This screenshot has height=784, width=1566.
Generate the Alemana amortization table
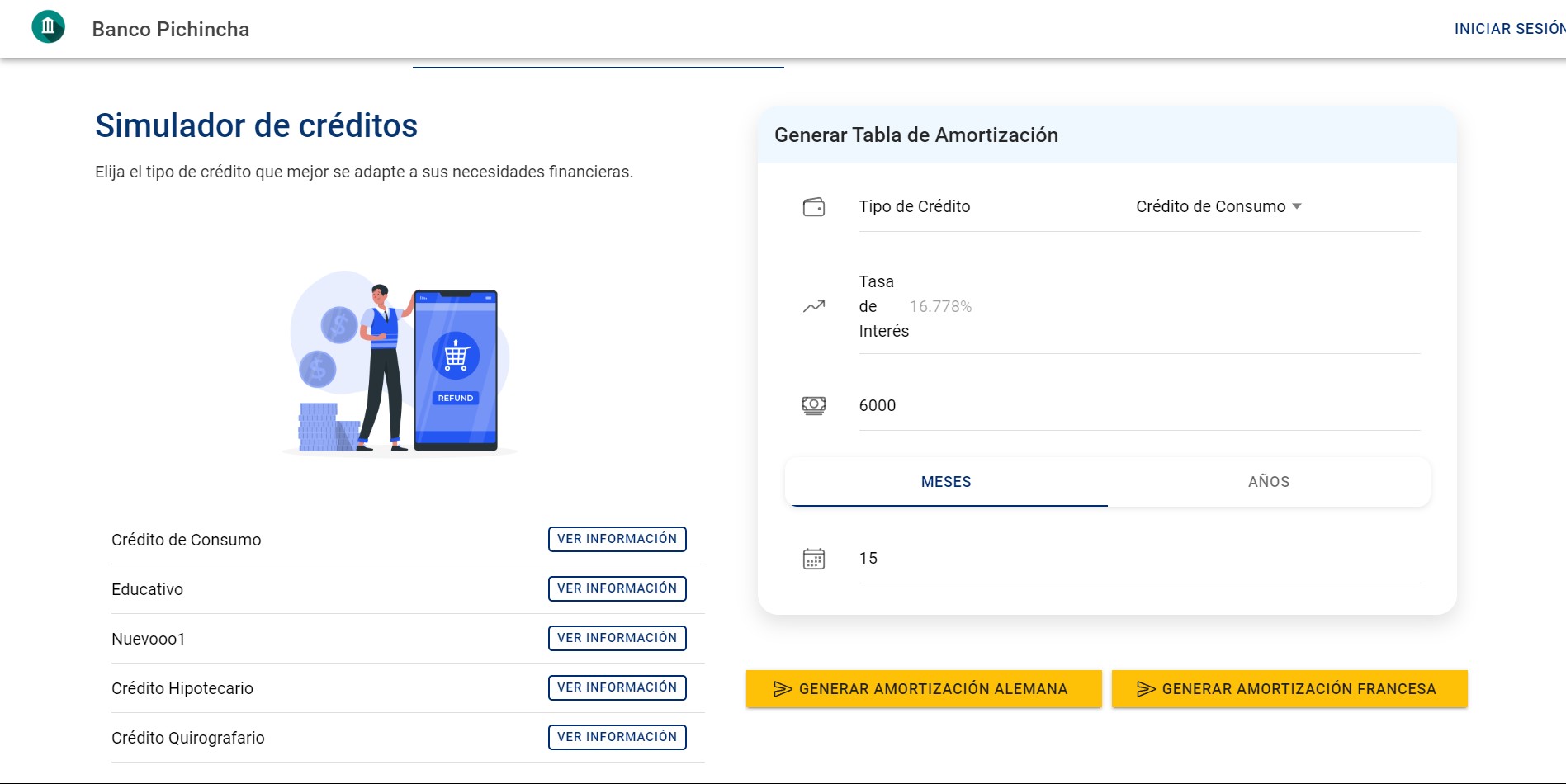924,689
